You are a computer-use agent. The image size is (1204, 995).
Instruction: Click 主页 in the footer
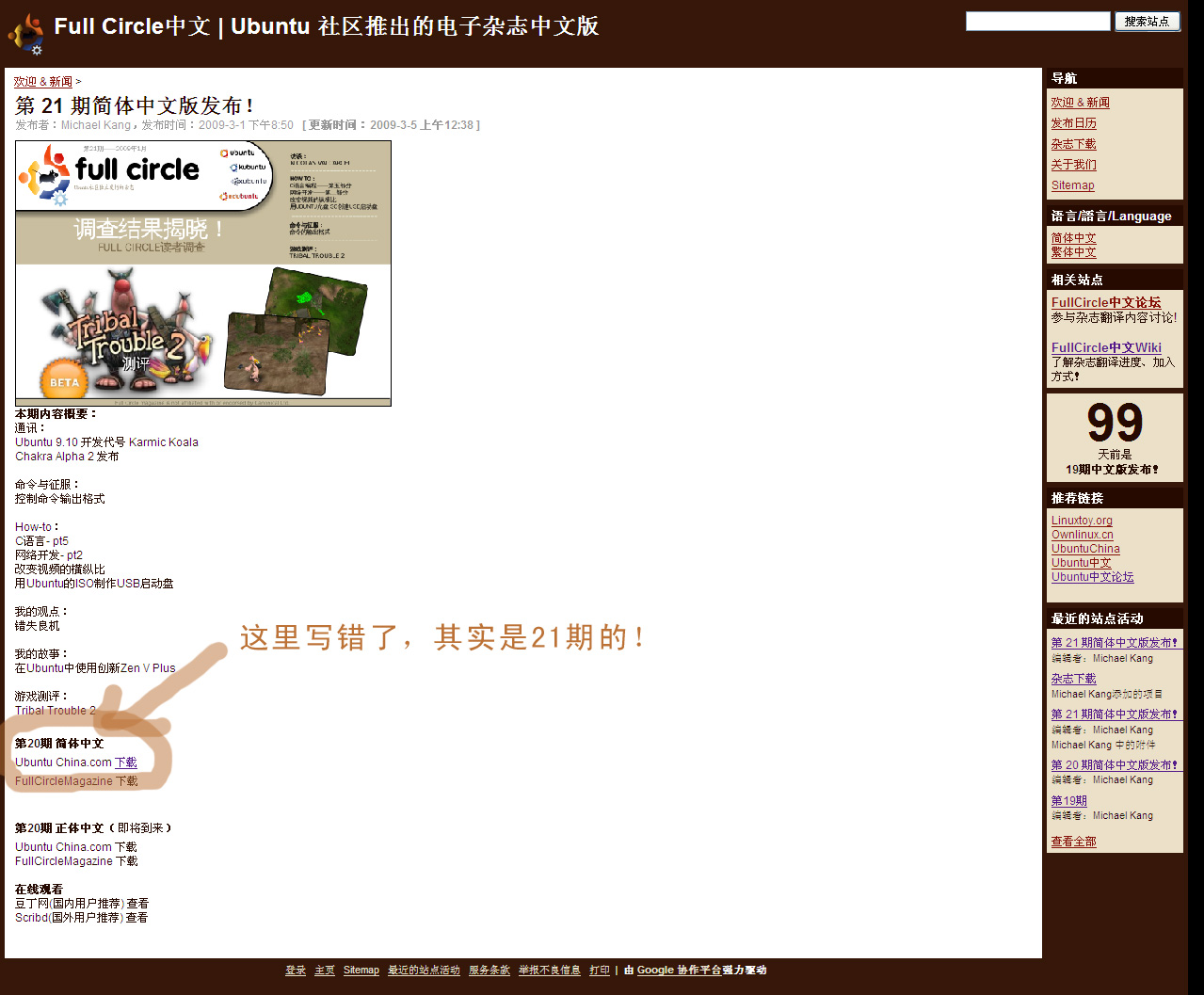[325, 971]
